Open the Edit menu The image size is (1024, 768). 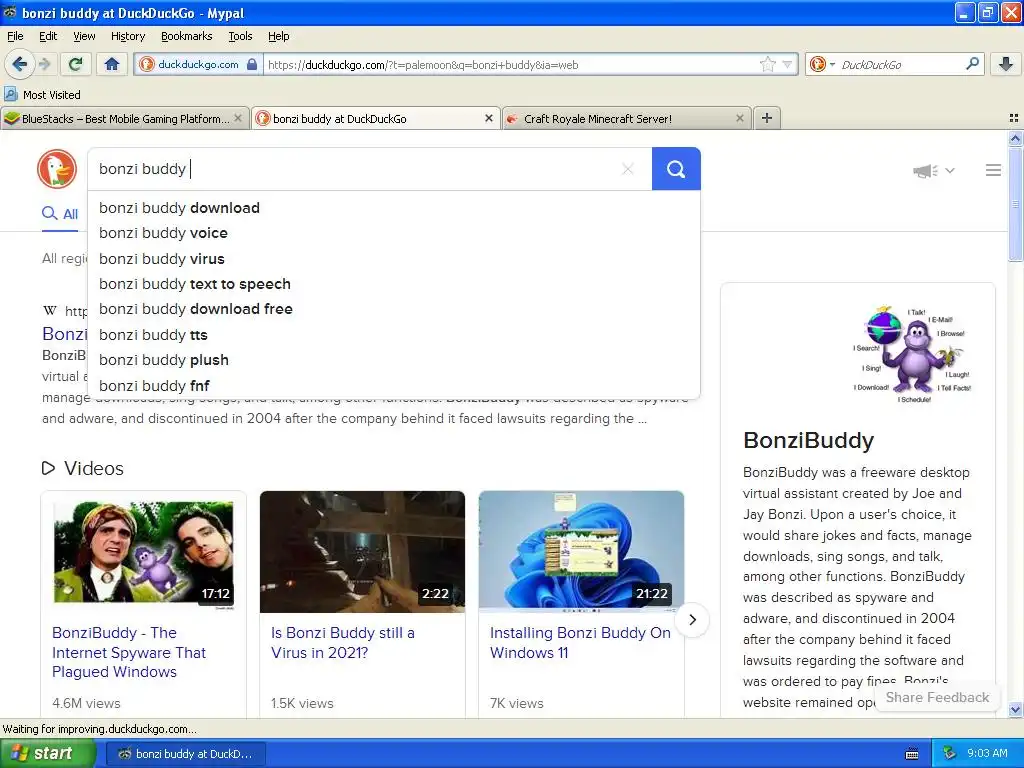(48, 36)
